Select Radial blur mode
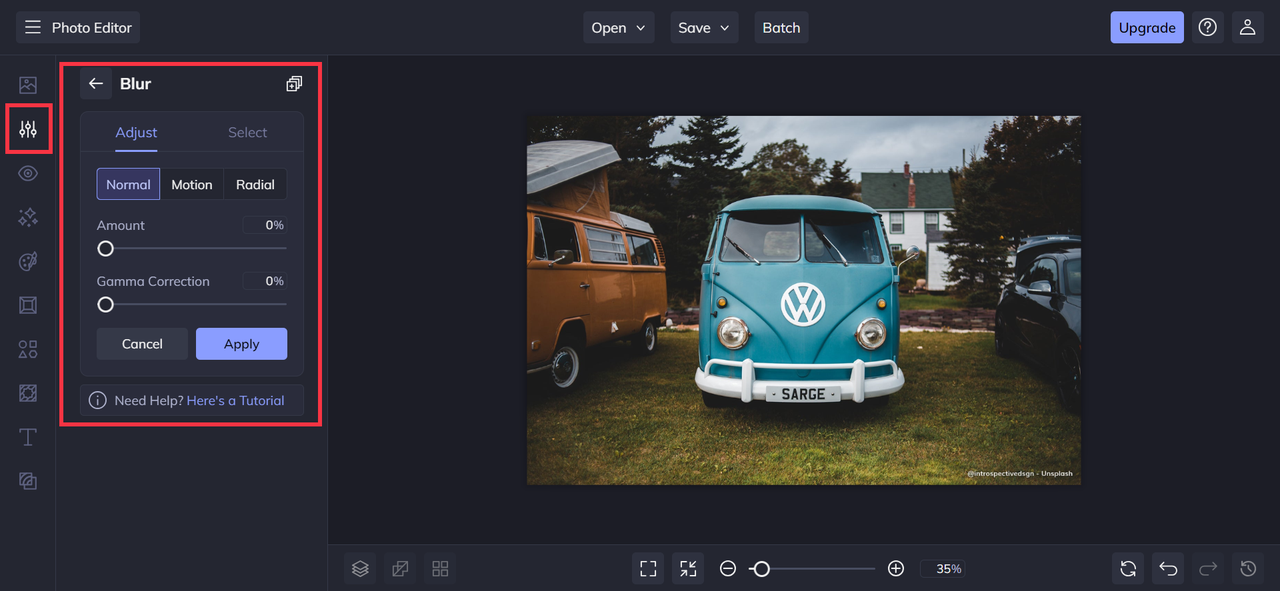 (255, 184)
